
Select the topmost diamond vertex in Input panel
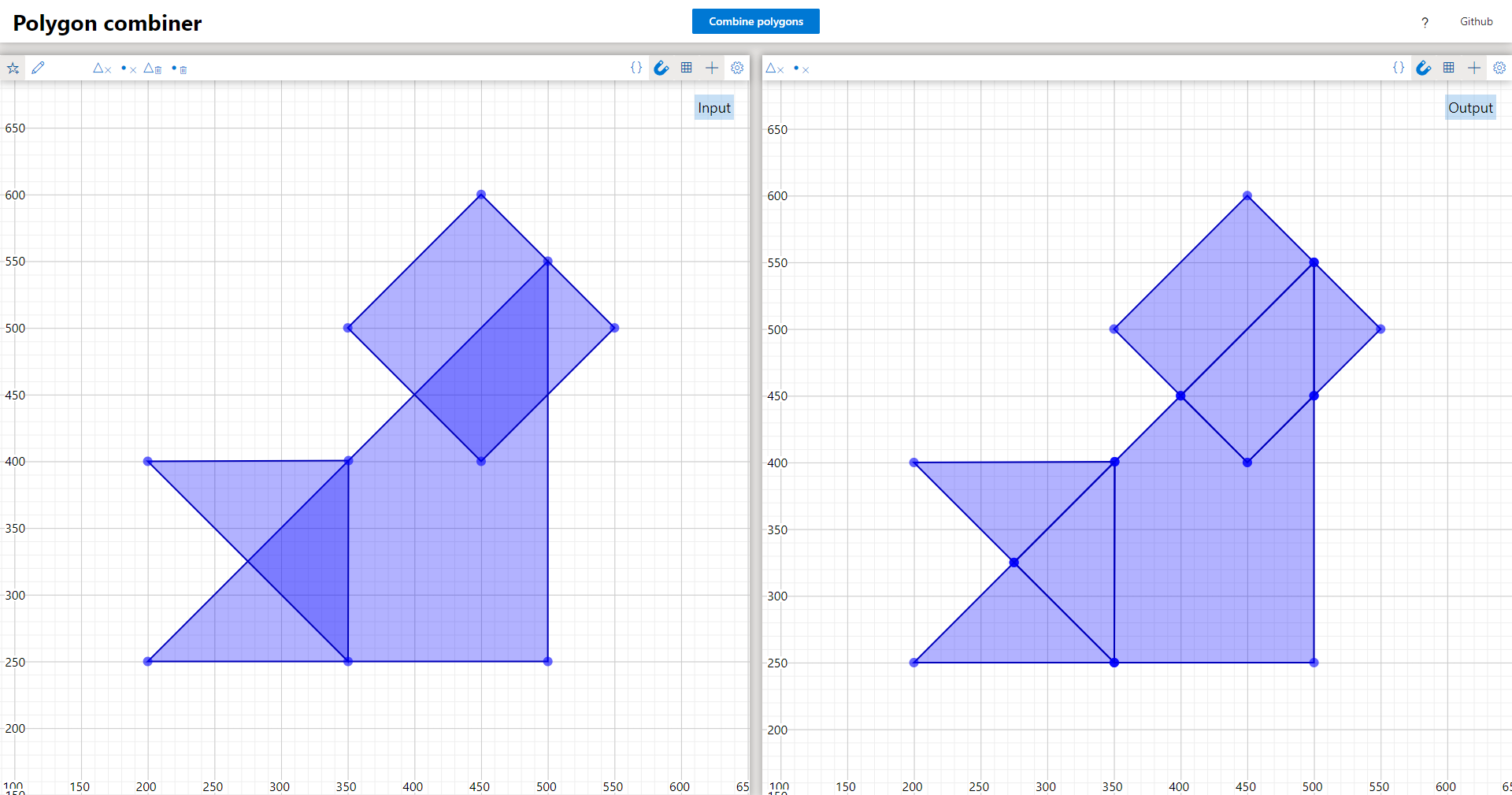[481, 195]
